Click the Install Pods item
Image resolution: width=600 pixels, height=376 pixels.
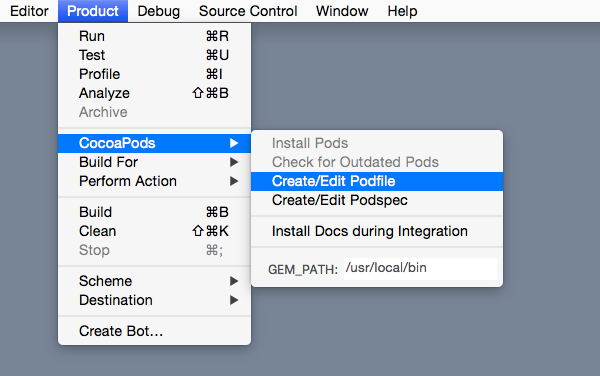377,143
